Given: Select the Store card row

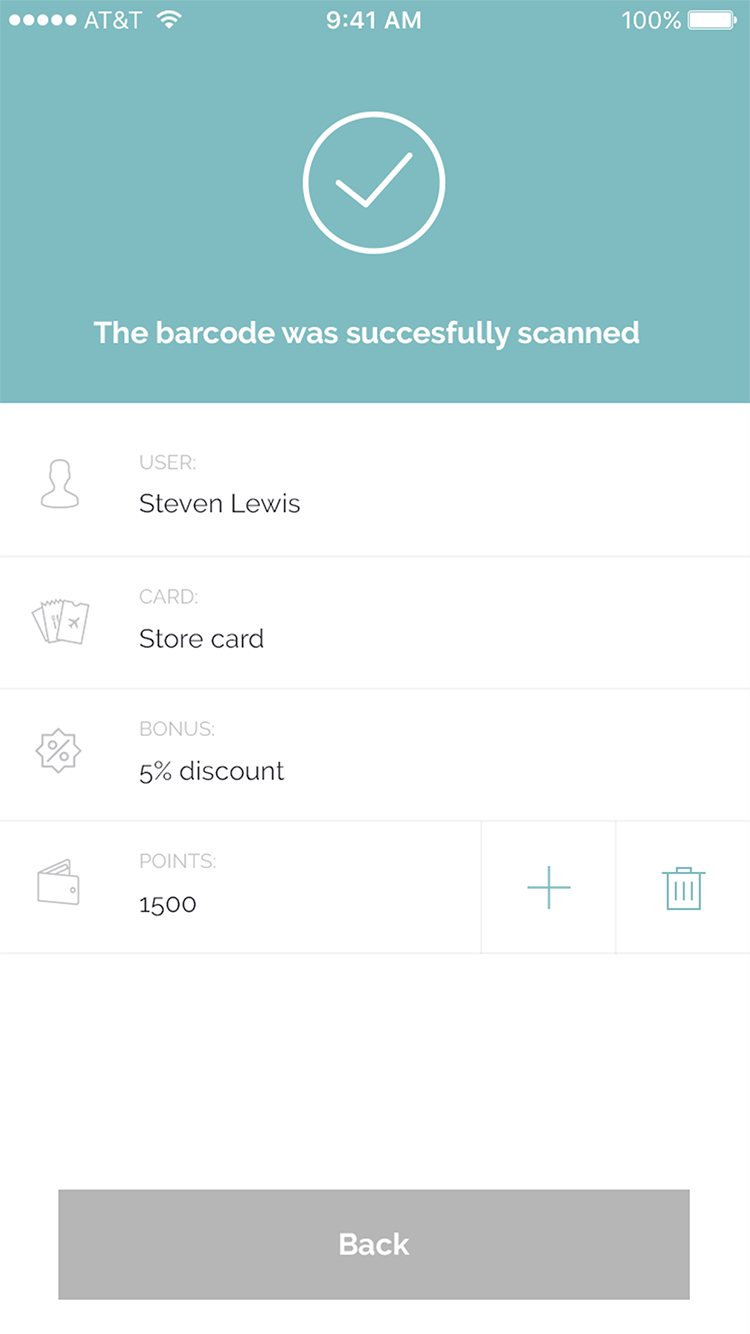Looking at the screenshot, I should pyautogui.click(x=375, y=623).
